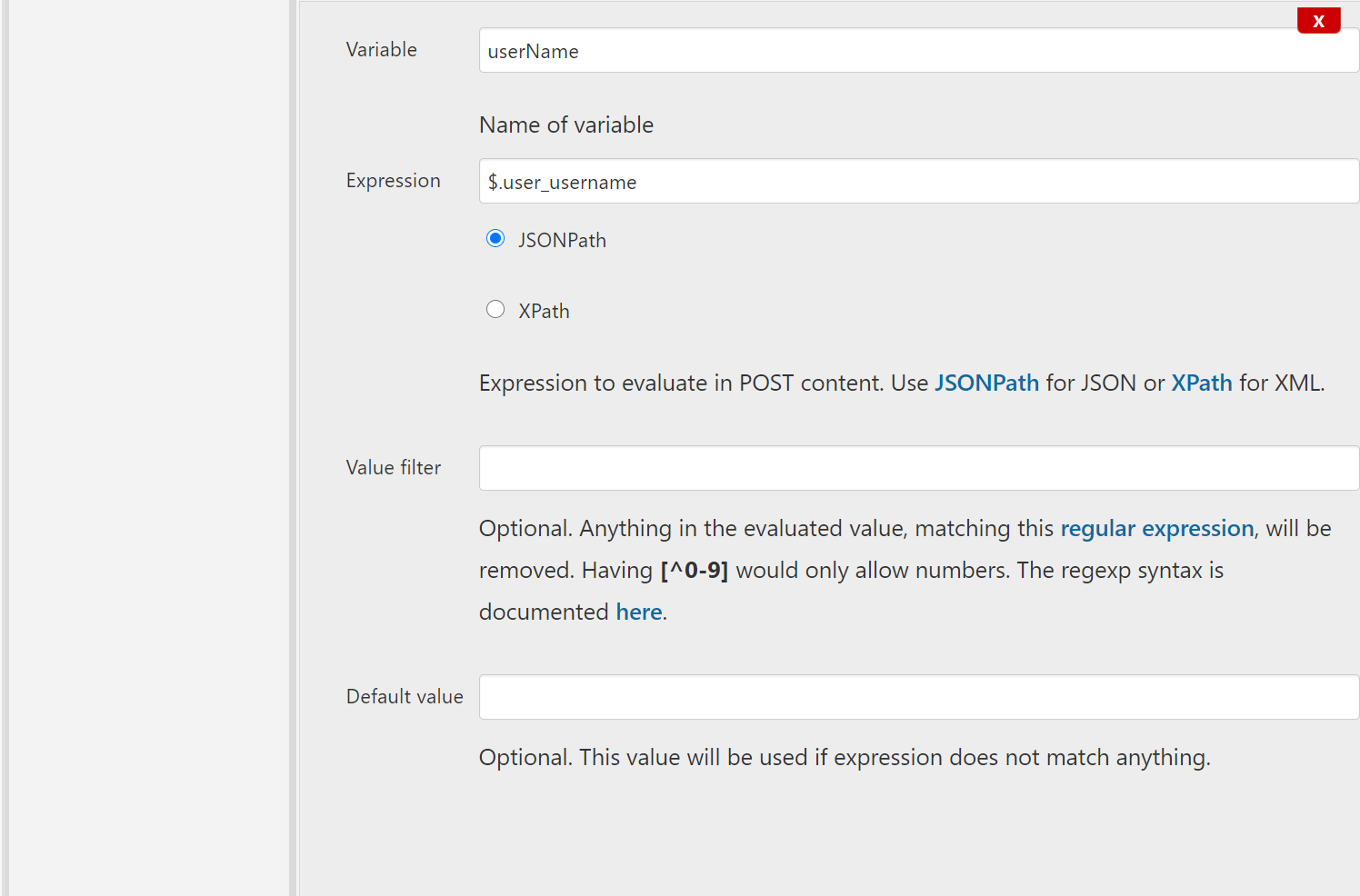Click the empty Value filter field

(x=919, y=468)
